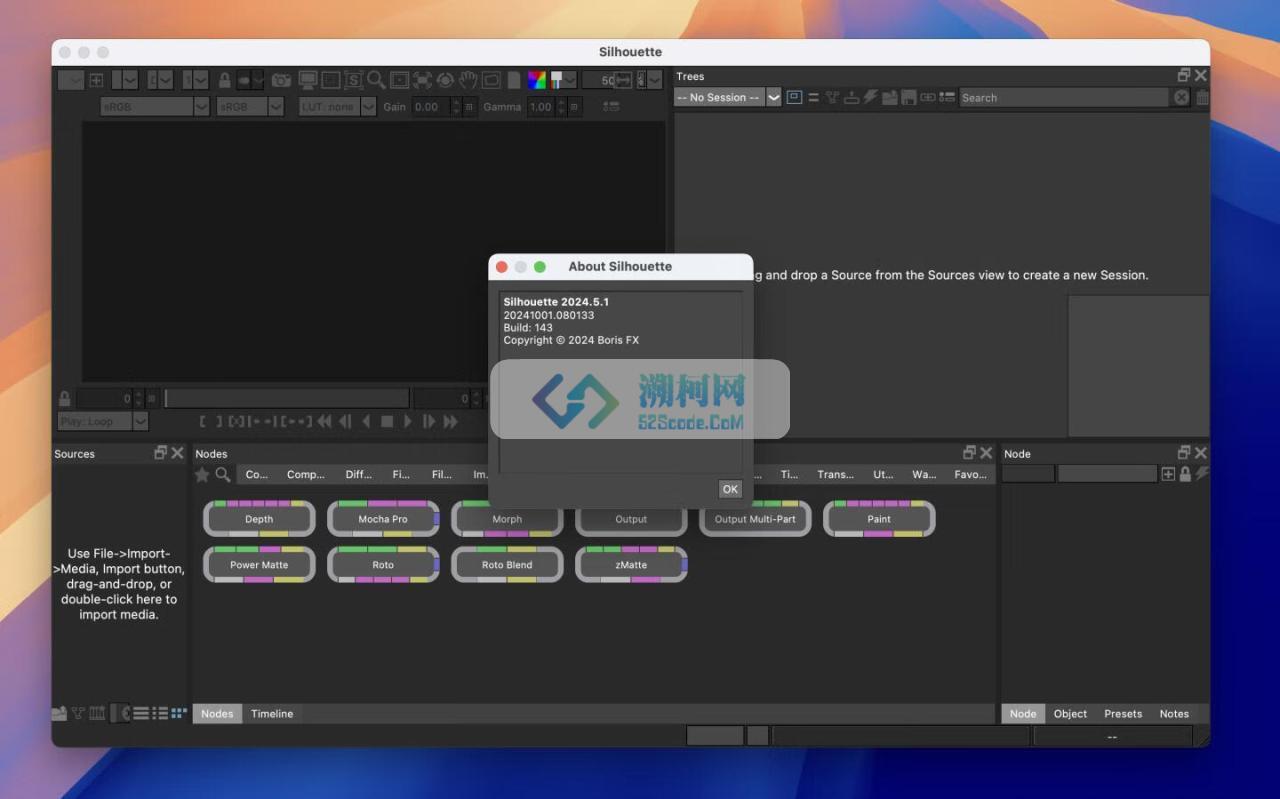This screenshot has height=799, width=1280.
Task: Click the Favorites star in the Nodes panel
Action: pyautogui.click(x=202, y=474)
